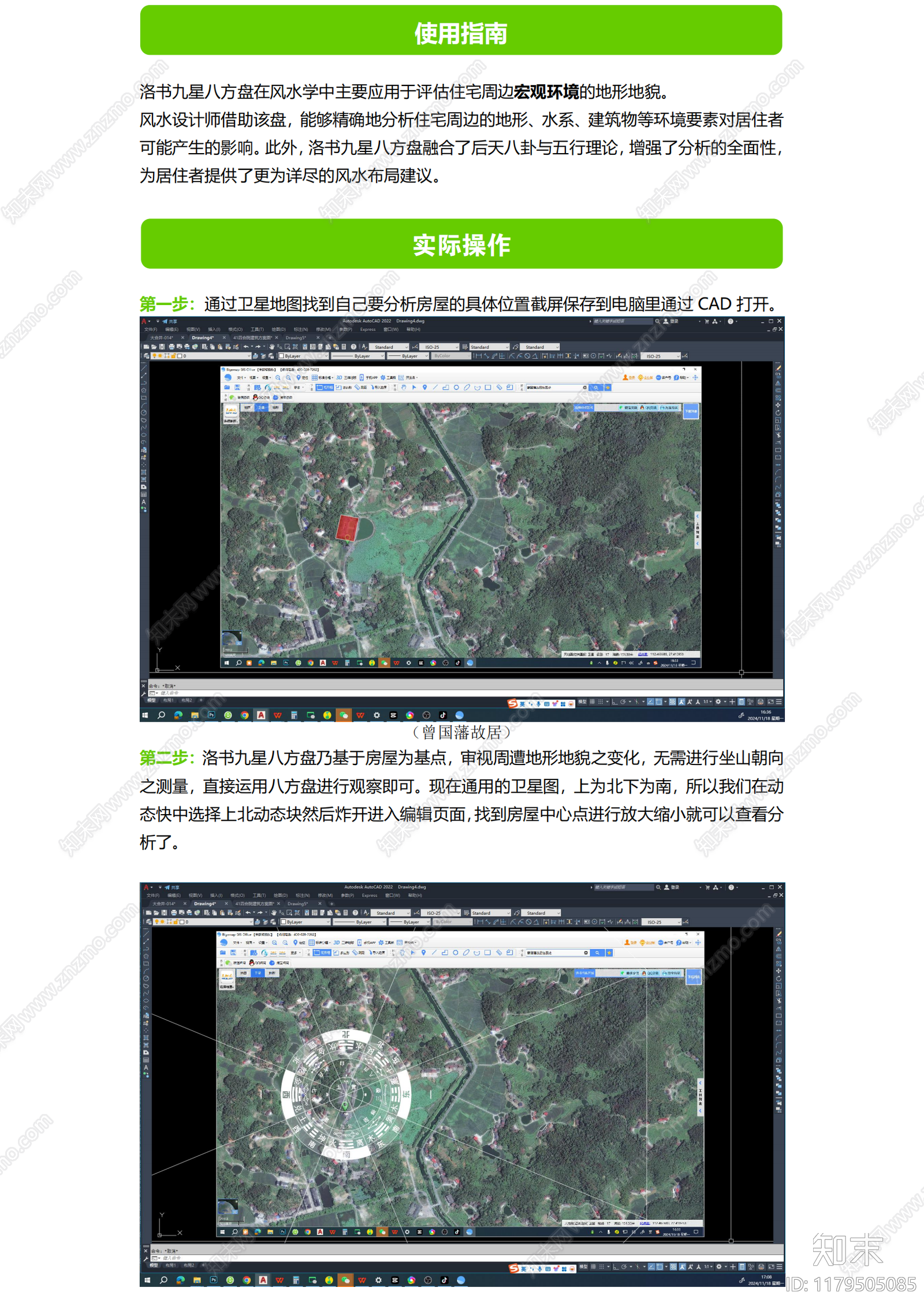924x1307 pixels.
Task: Click Save icon in step-one AutoCAD toolbar
Action: click(x=162, y=347)
